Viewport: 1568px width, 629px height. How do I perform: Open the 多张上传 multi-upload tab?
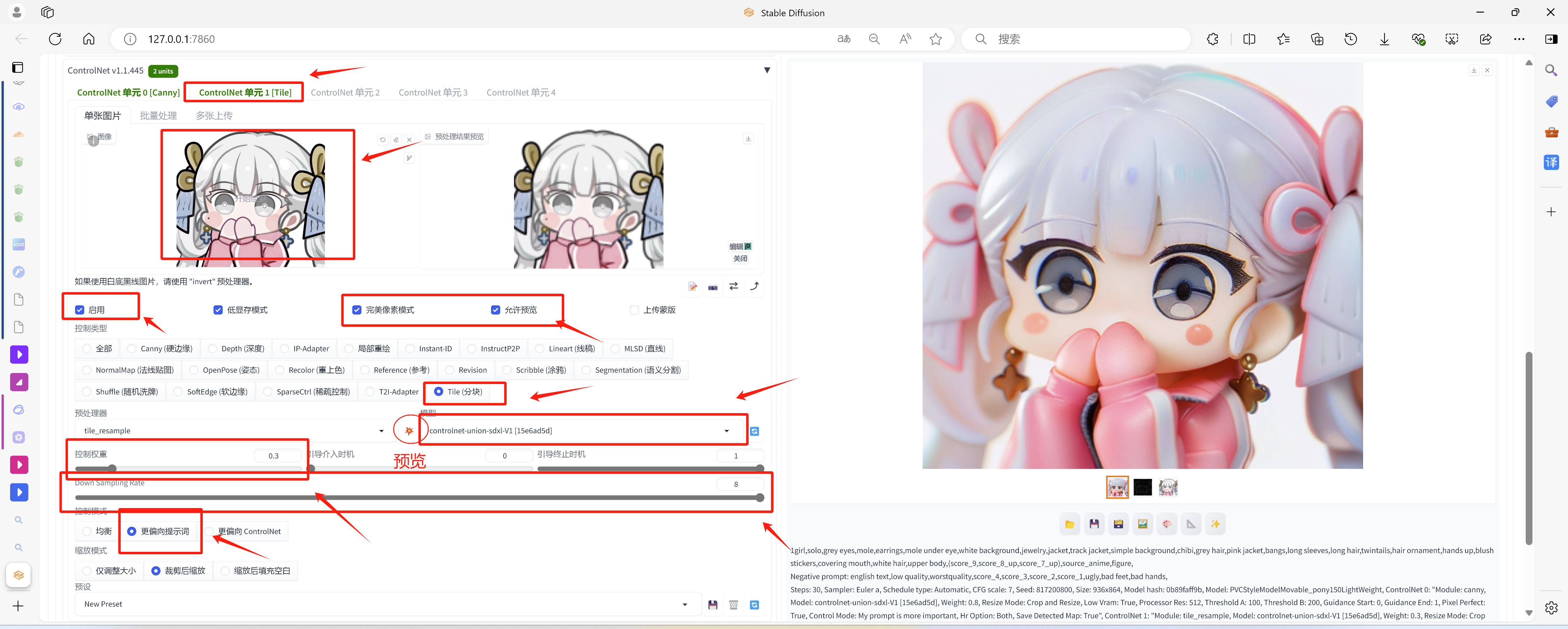214,115
